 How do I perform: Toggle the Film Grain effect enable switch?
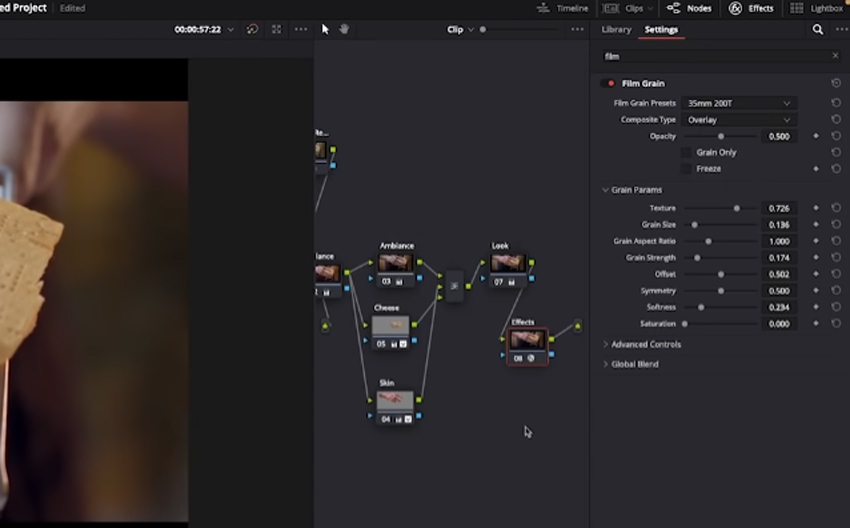(x=608, y=83)
